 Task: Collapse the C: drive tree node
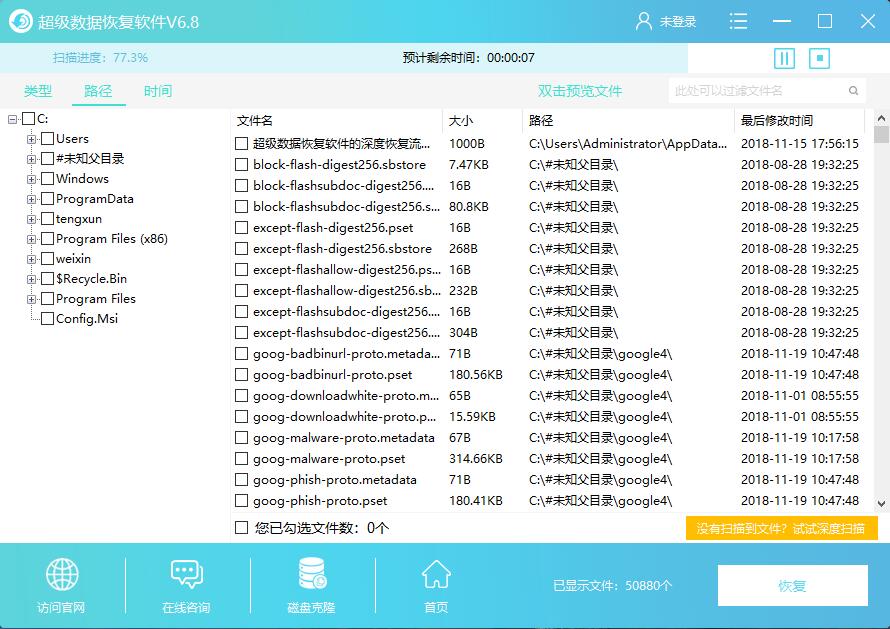[12, 119]
